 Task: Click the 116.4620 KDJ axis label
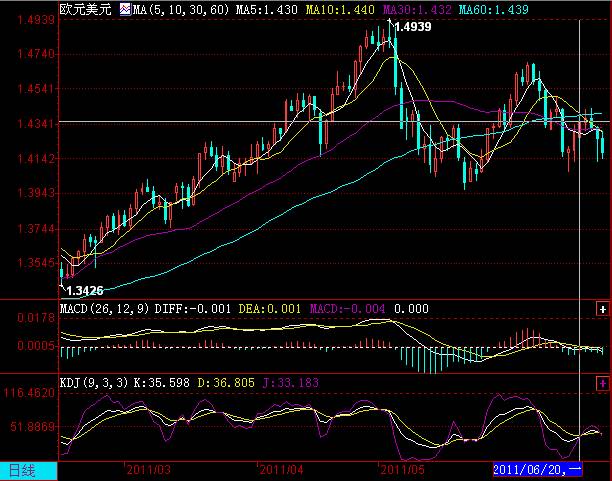pyautogui.click(x=29, y=392)
